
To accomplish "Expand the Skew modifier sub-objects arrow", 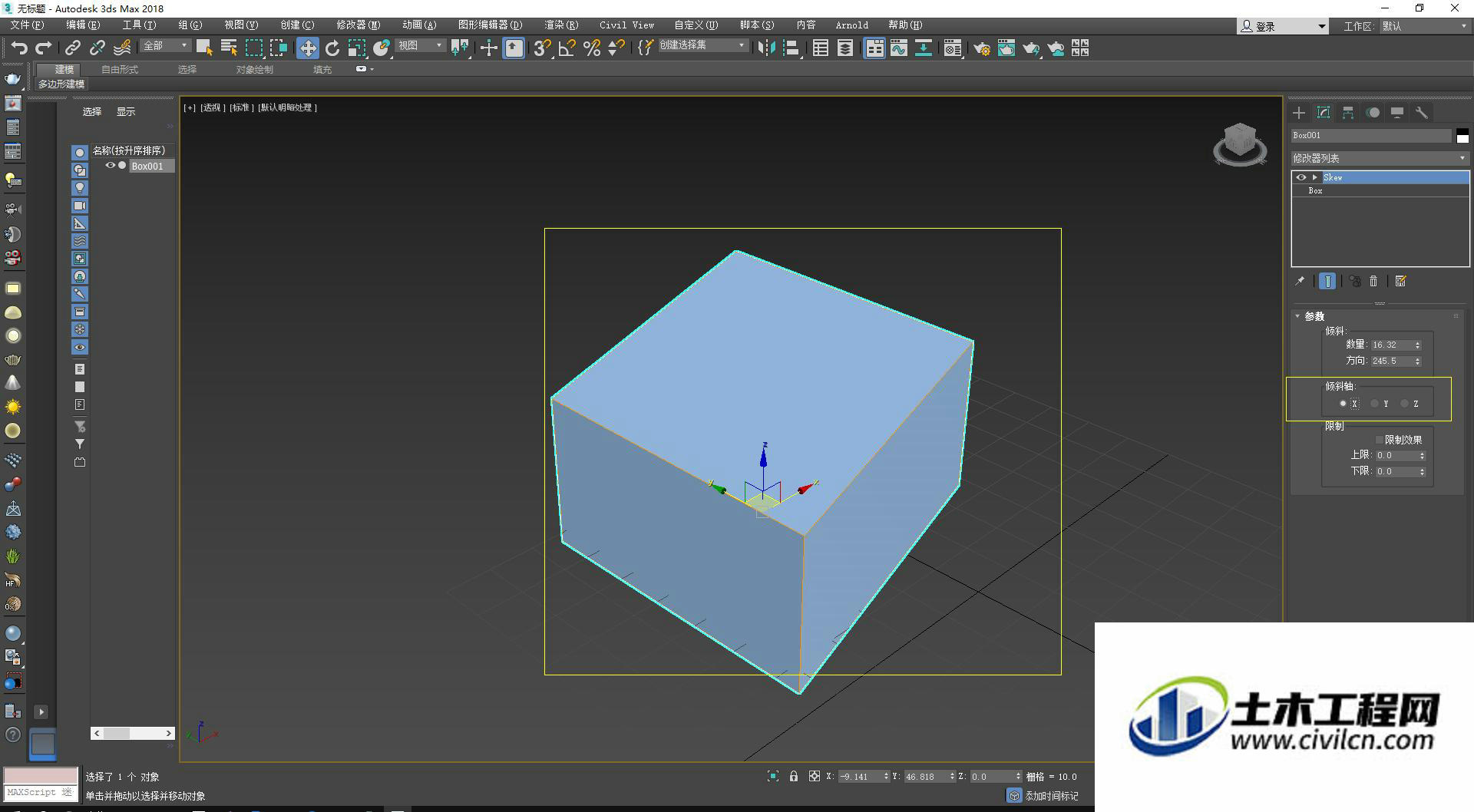I will pos(1315,177).
